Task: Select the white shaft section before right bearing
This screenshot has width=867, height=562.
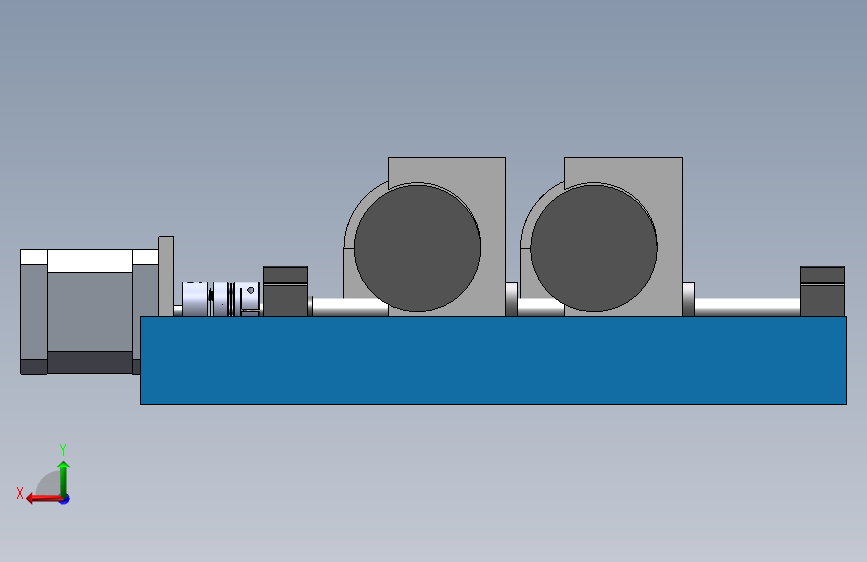Action: coord(747,307)
